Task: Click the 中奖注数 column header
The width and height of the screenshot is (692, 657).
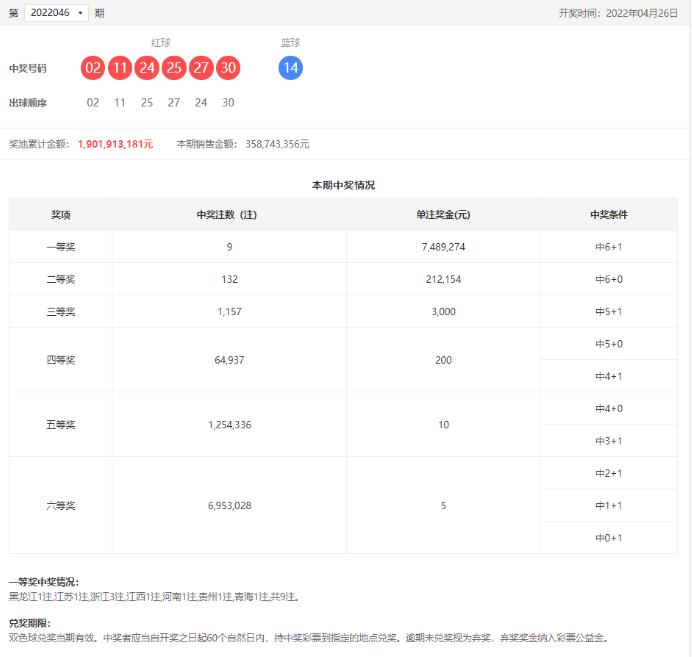Action: 227,215
